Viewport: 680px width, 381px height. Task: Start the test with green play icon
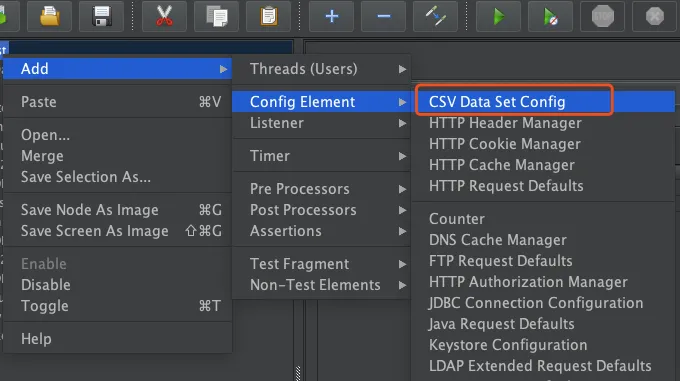point(498,16)
